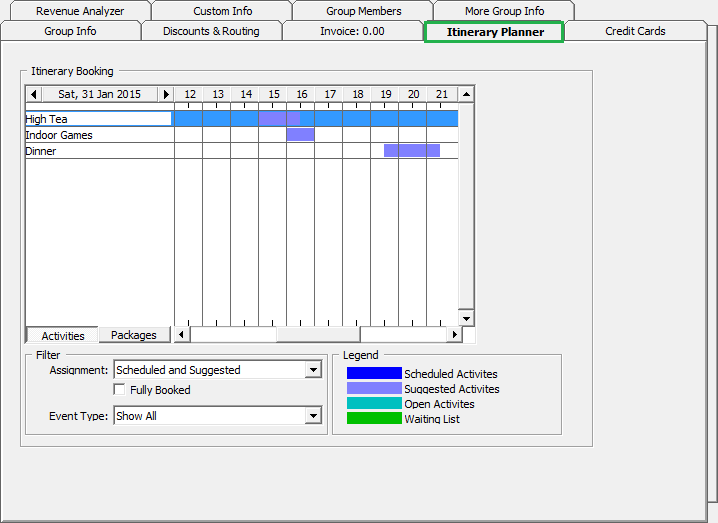718x523 pixels.
Task: Click the hour 12 column header
Action: tap(190, 94)
